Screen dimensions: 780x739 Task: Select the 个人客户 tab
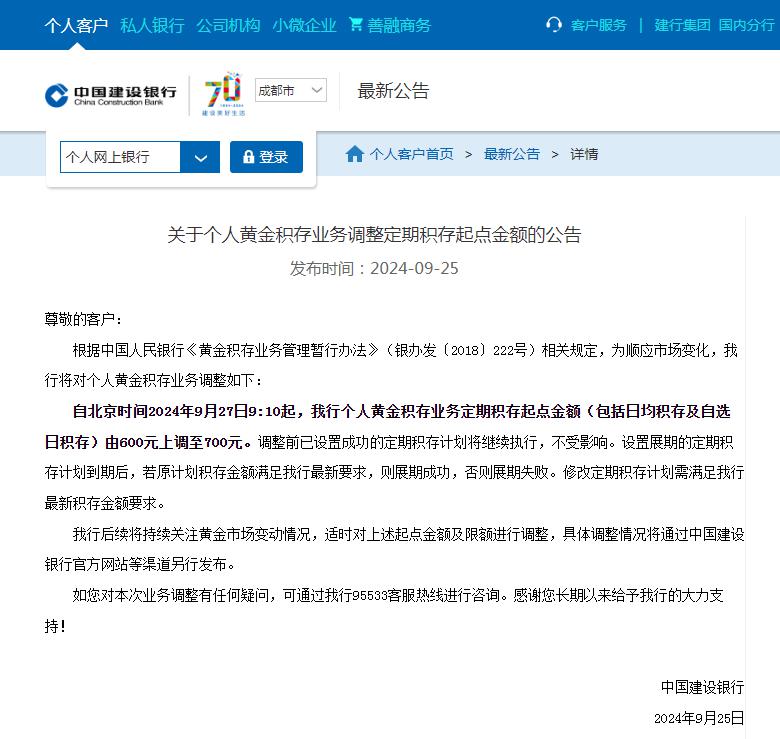76,25
